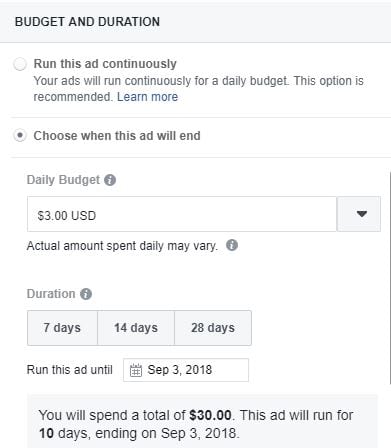
Task: Choose the 7 days duration option
Action: pos(62,328)
